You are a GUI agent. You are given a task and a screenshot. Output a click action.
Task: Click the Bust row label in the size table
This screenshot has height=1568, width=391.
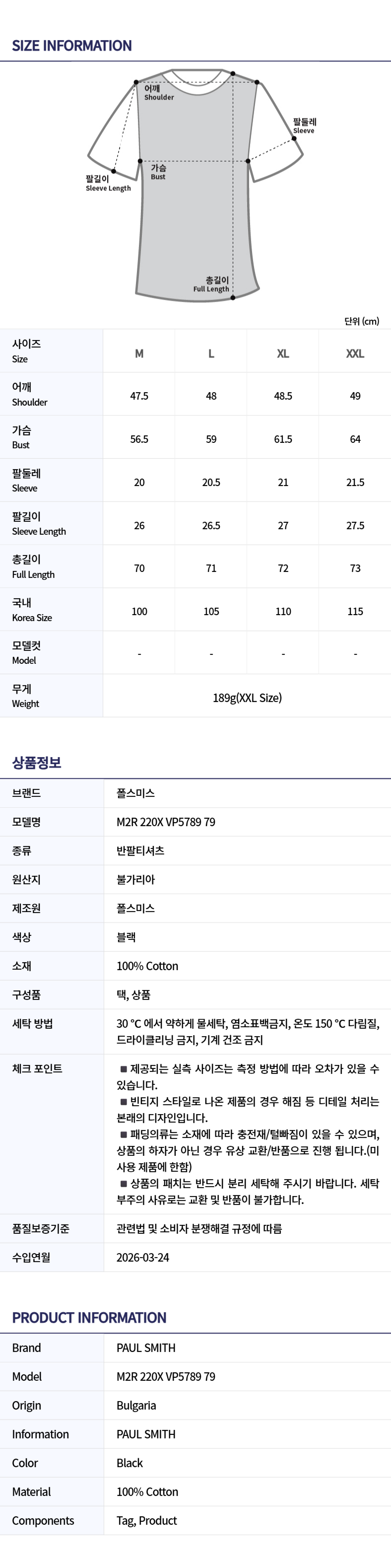pyautogui.click(x=21, y=437)
